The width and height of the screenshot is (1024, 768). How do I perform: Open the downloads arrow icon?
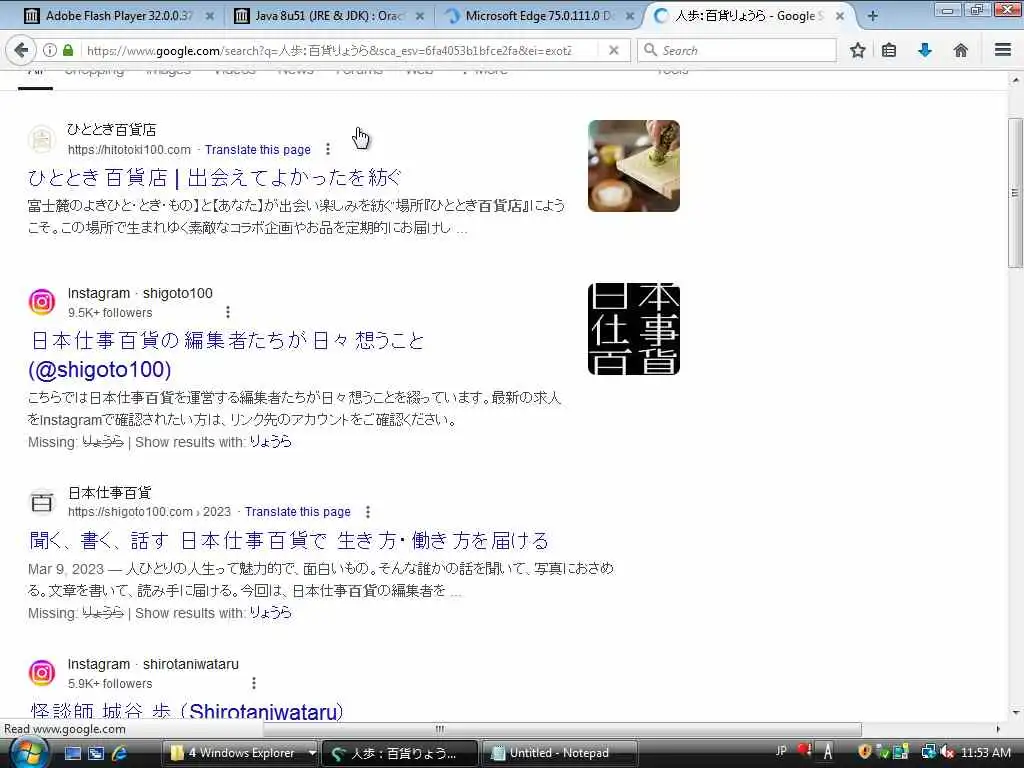pyautogui.click(x=925, y=50)
